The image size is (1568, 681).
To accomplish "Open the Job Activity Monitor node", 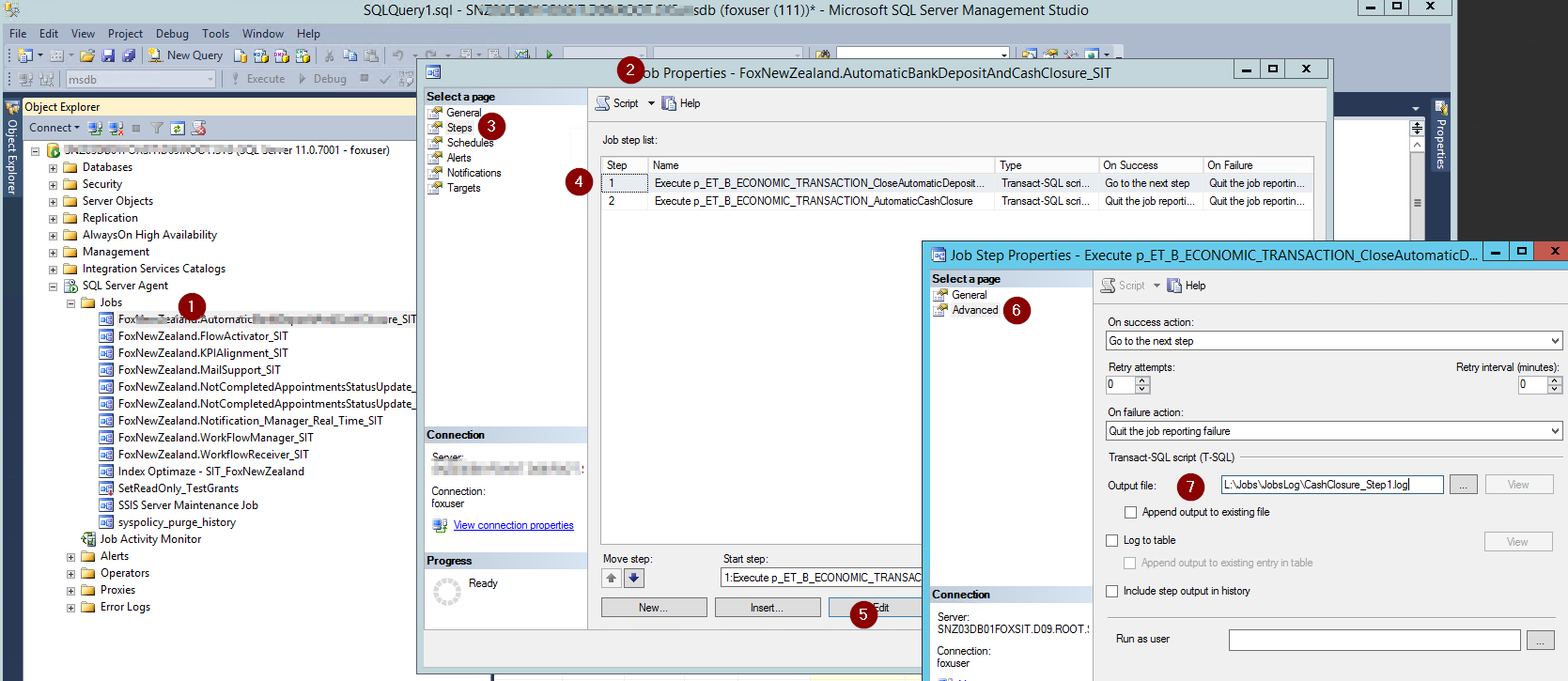I will tap(150, 539).
